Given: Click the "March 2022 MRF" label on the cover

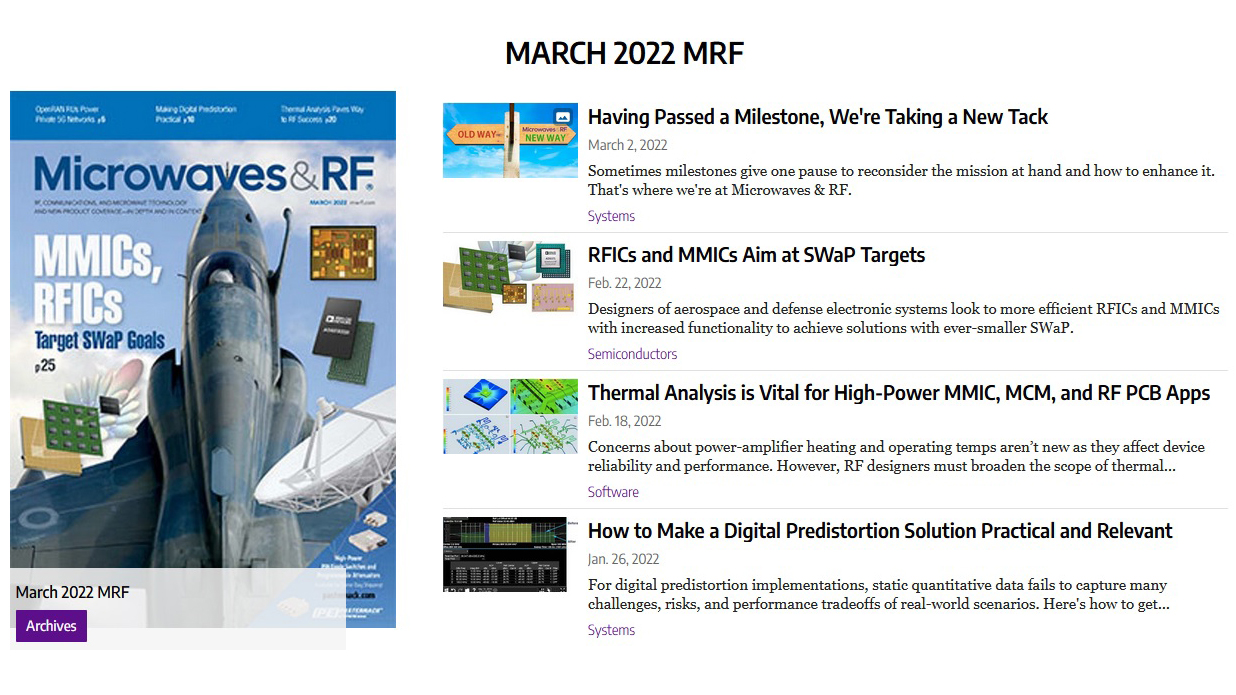Looking at the screenshot, I should [x=70, y=591].
